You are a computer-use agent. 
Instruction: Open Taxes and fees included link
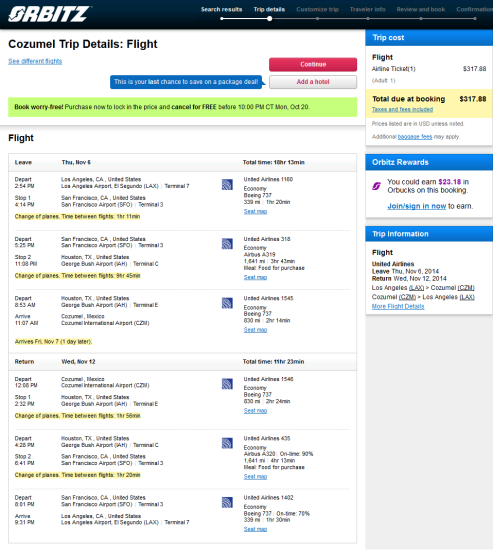click(x=402, y=109)
